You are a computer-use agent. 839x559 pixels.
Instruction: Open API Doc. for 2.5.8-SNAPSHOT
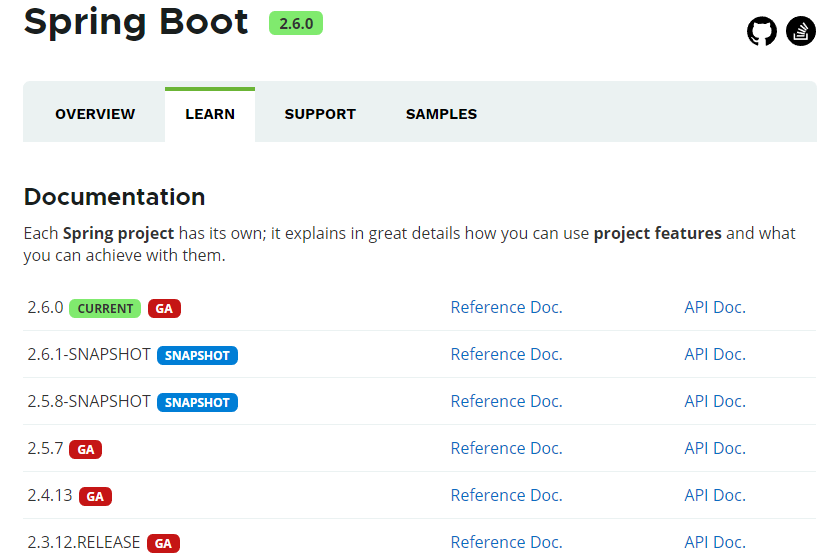coord(715,402)
